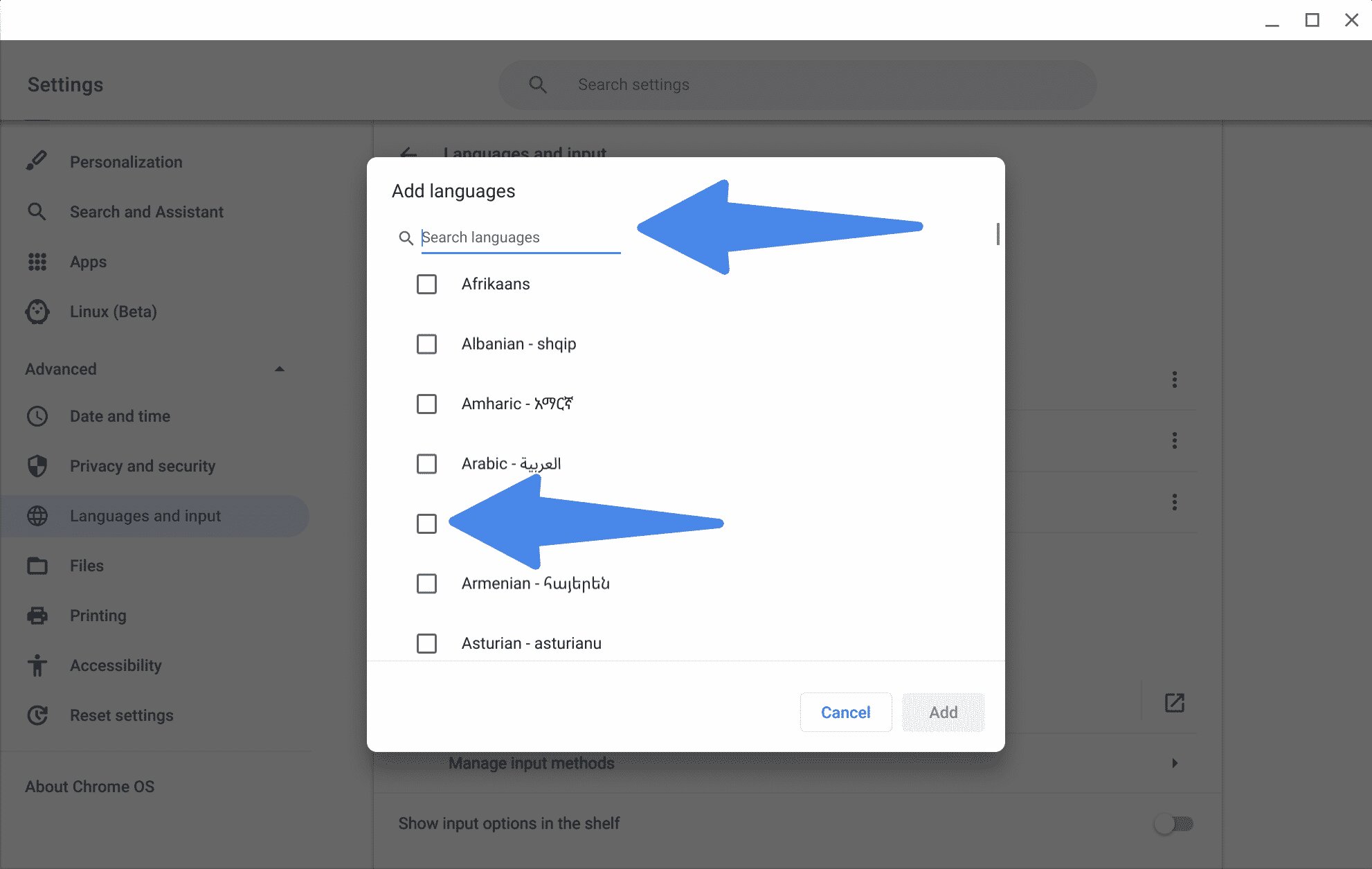Open Linux (Beta) settings section
The width and height of the screenshot is (1372, 869).
tap(113, 311)
